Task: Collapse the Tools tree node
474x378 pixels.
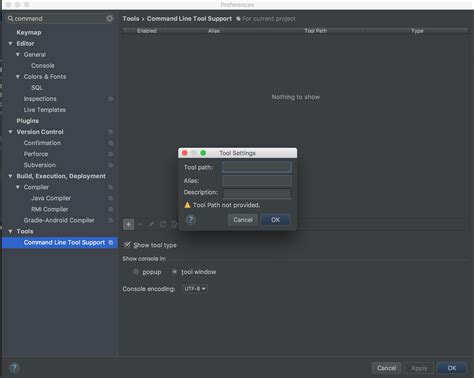Action: point(10,231)
